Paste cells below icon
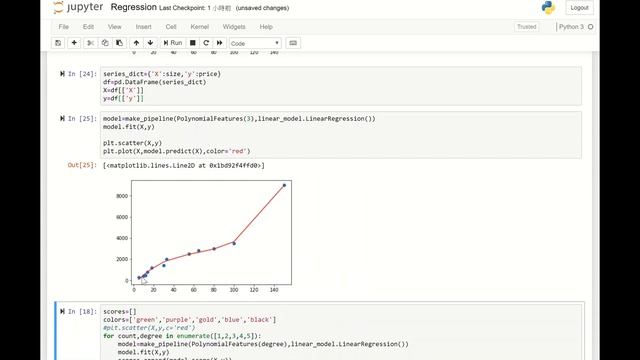640x360 pixels. (119, 43)
